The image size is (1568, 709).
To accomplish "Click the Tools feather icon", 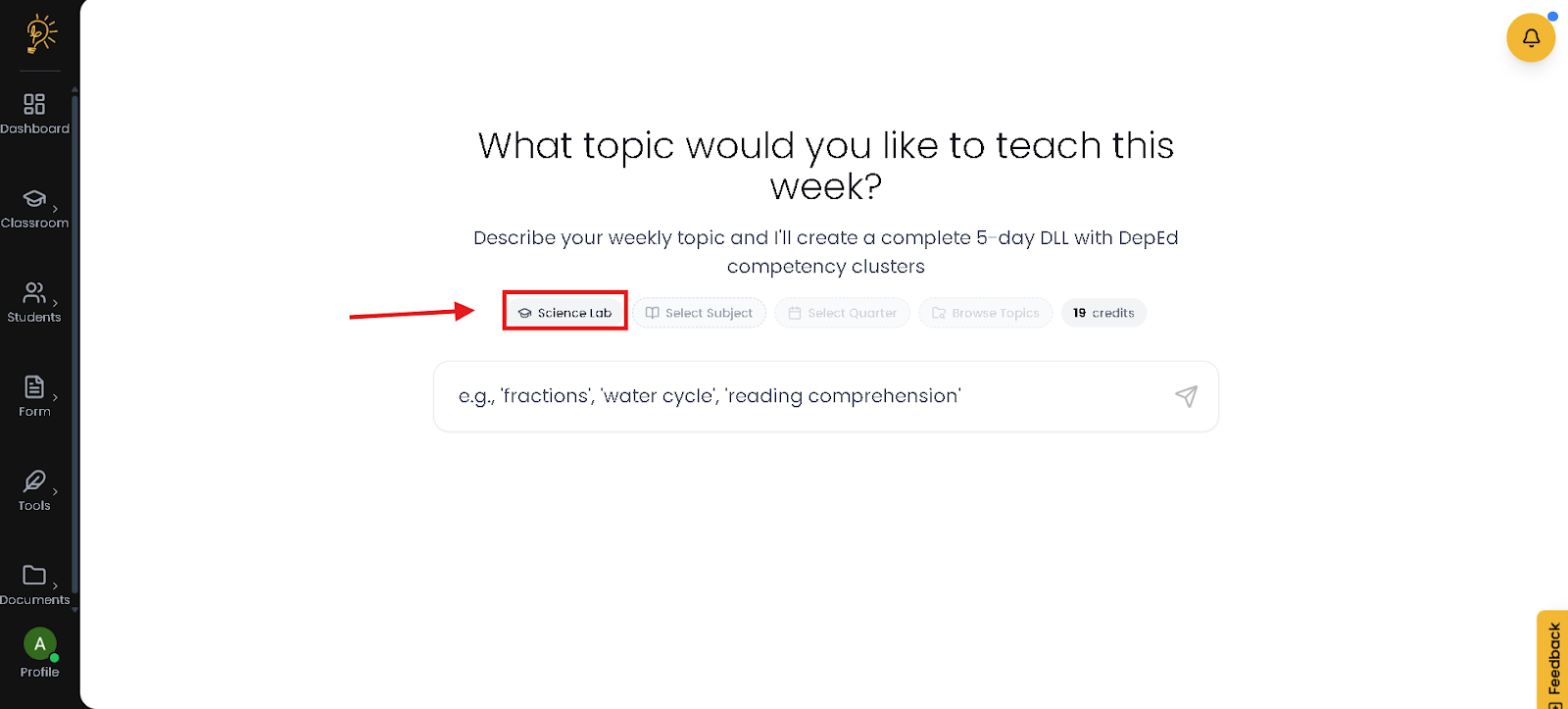I will click(34, 481).
